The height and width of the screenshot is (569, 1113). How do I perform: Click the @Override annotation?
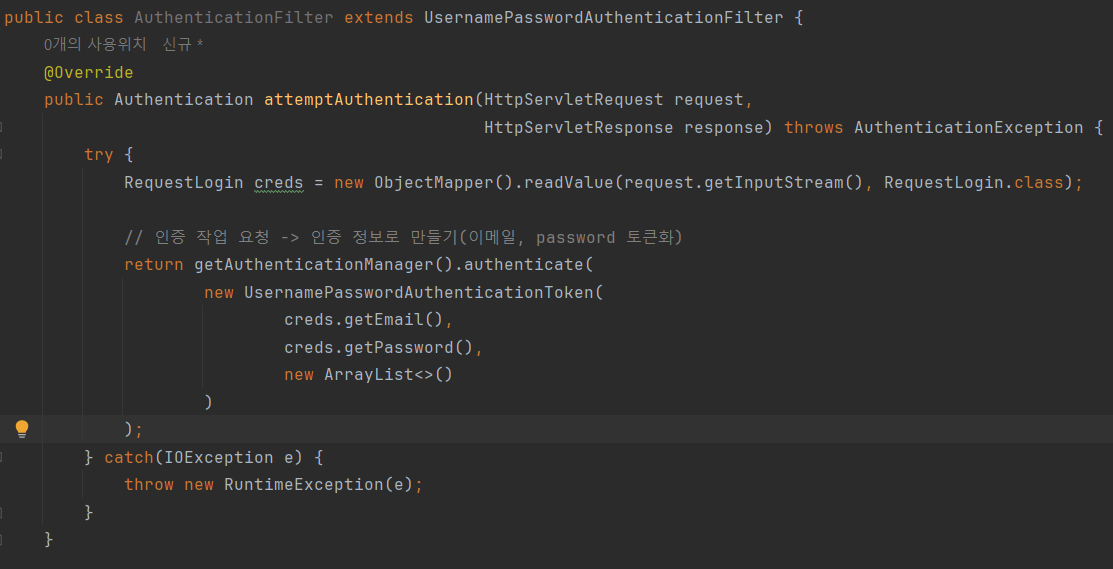point(89,72)
